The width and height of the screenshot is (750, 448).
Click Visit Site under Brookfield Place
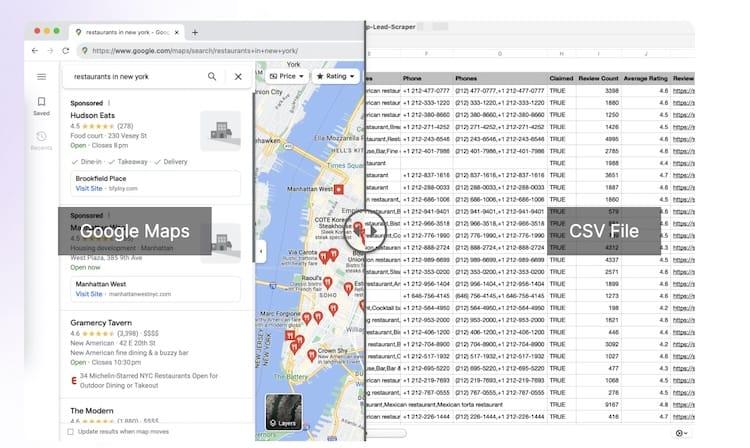(x=89, y=188)
